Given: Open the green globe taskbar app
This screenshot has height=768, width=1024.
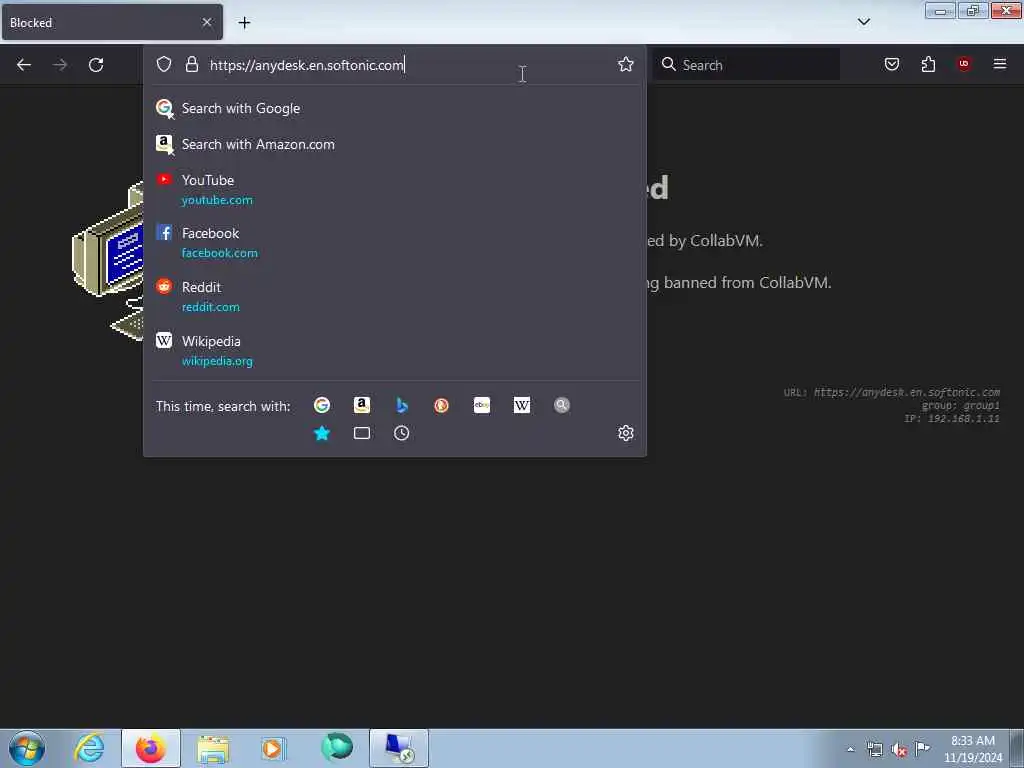Looking at the screenshot, I should [x=337, y=748].
